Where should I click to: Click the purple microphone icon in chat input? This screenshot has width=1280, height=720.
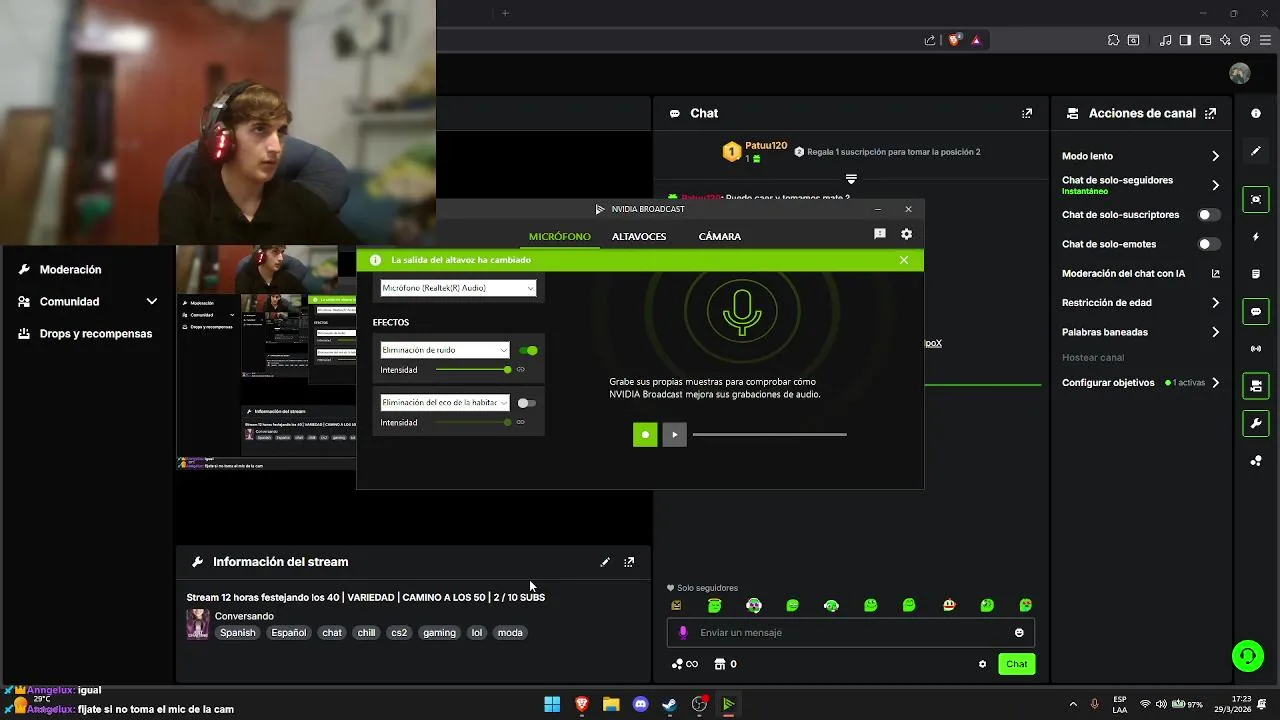pos(684,633)
